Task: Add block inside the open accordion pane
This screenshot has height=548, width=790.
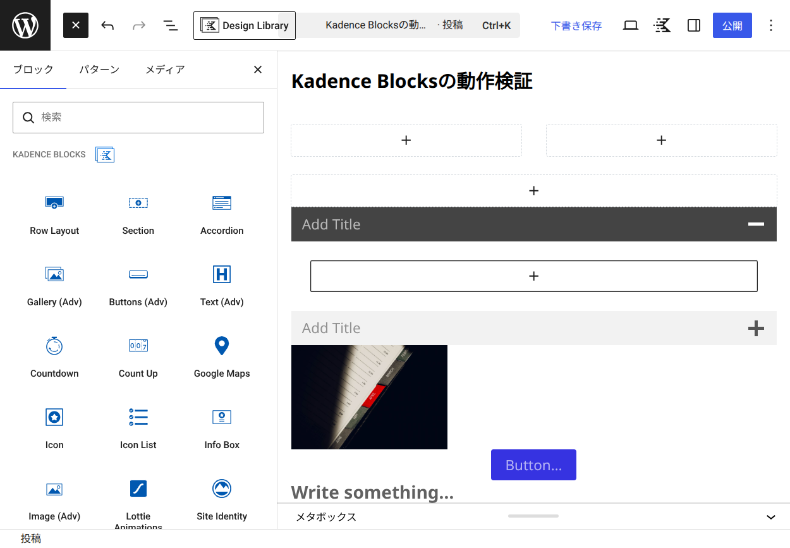Action: pos(534,276)
